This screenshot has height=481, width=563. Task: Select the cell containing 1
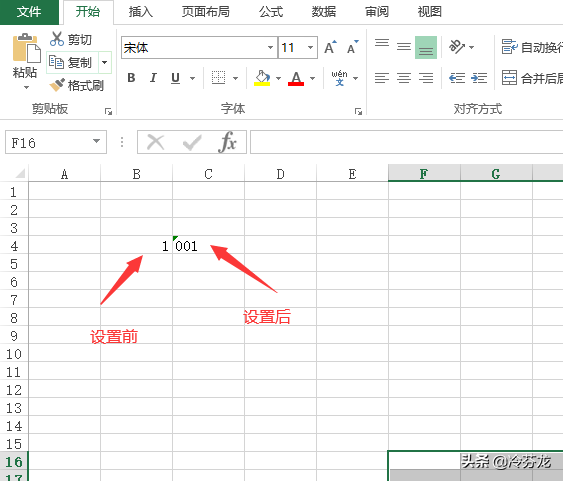(x=136, y=245)
